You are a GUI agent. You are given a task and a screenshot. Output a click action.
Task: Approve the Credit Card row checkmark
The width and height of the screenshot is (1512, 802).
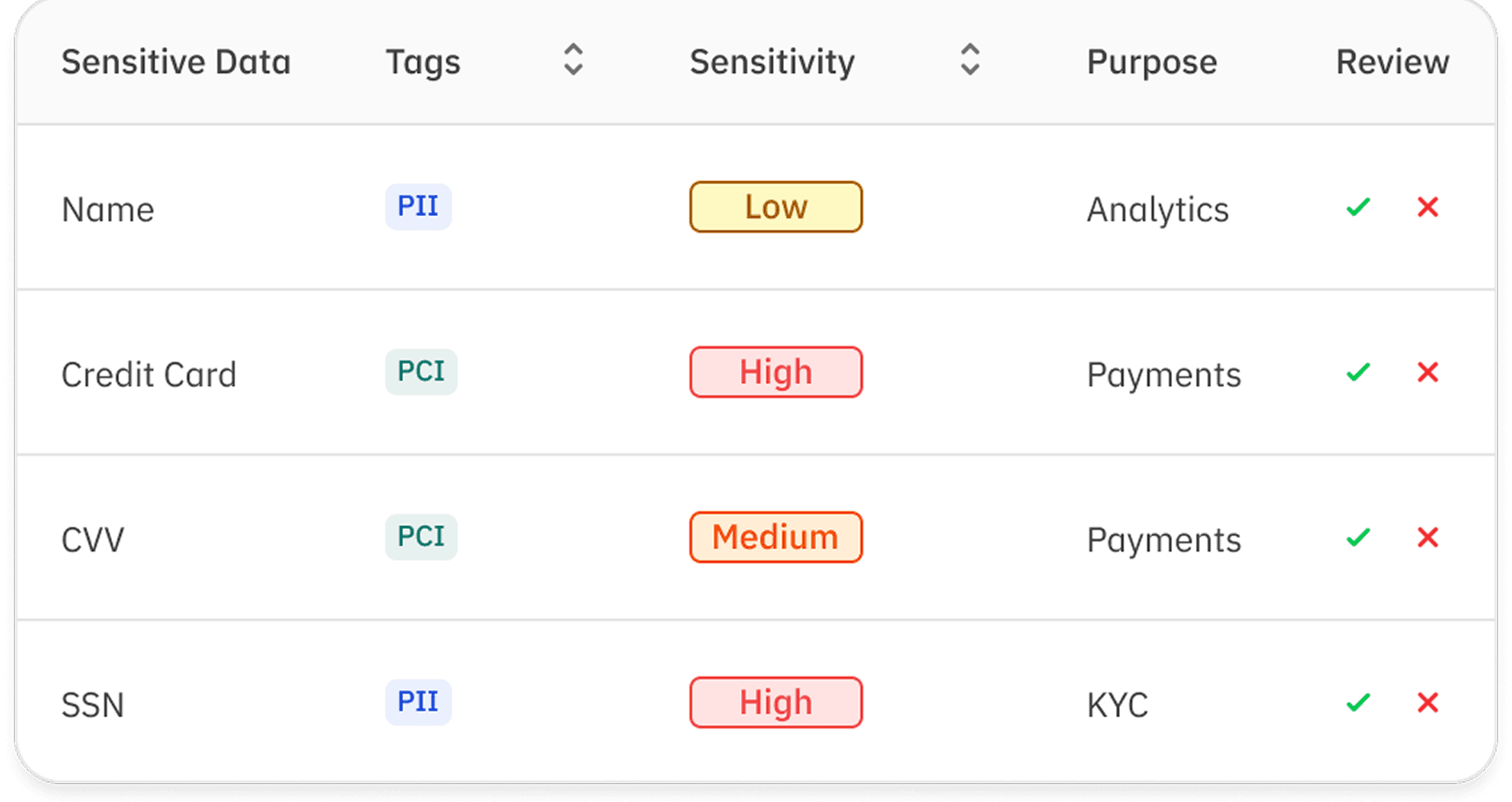(x=1358, y=372)
